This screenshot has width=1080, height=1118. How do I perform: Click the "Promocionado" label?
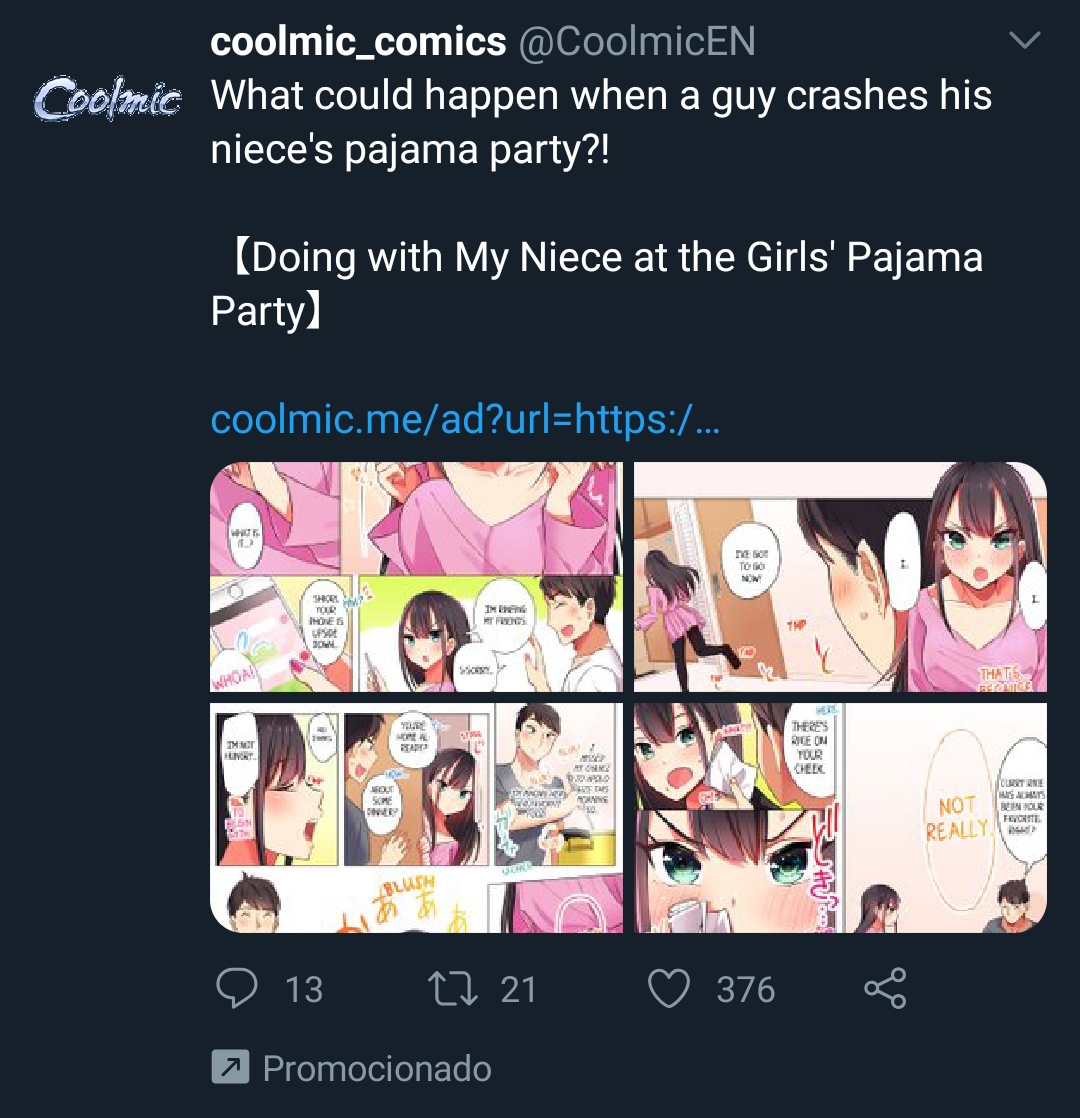click(x=377, y=1068)
